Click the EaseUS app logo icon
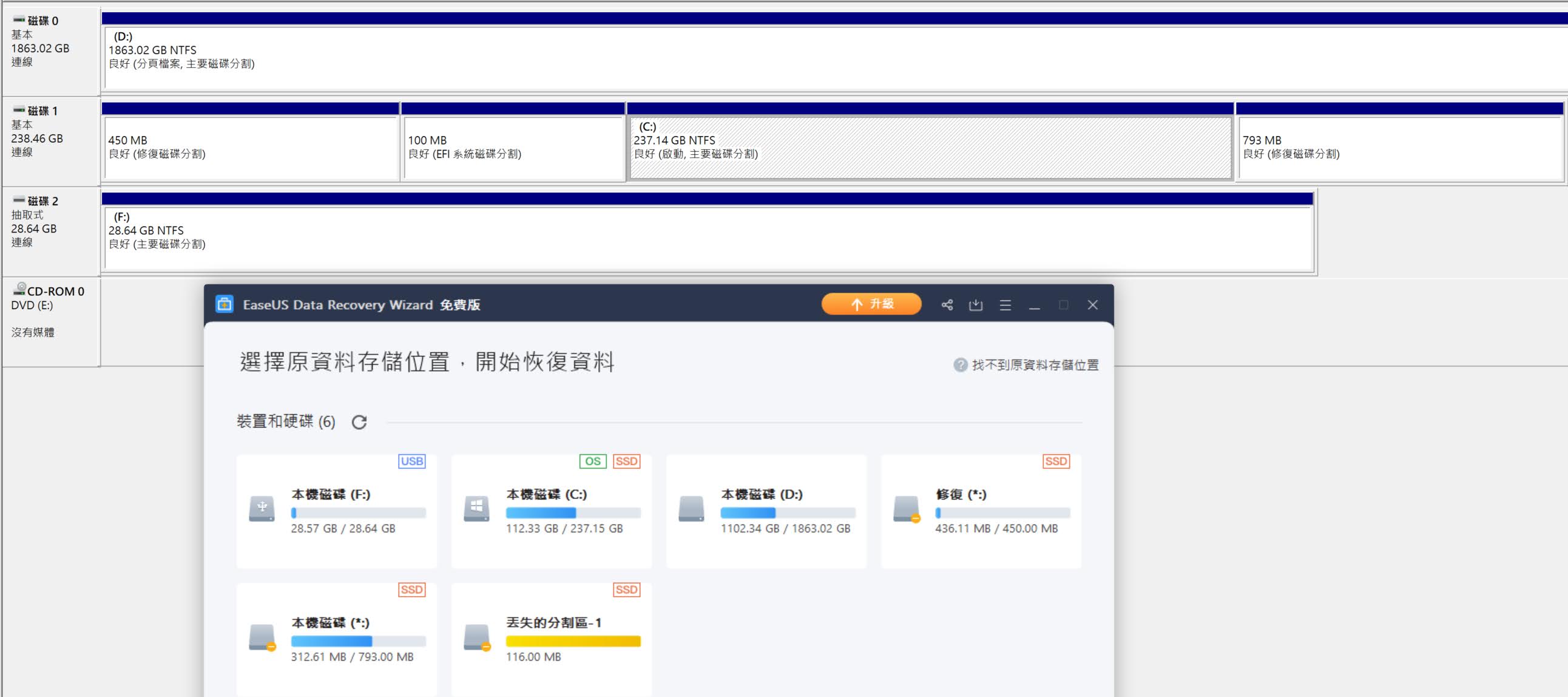This screenshot has width=1568, height=697. 225,304
